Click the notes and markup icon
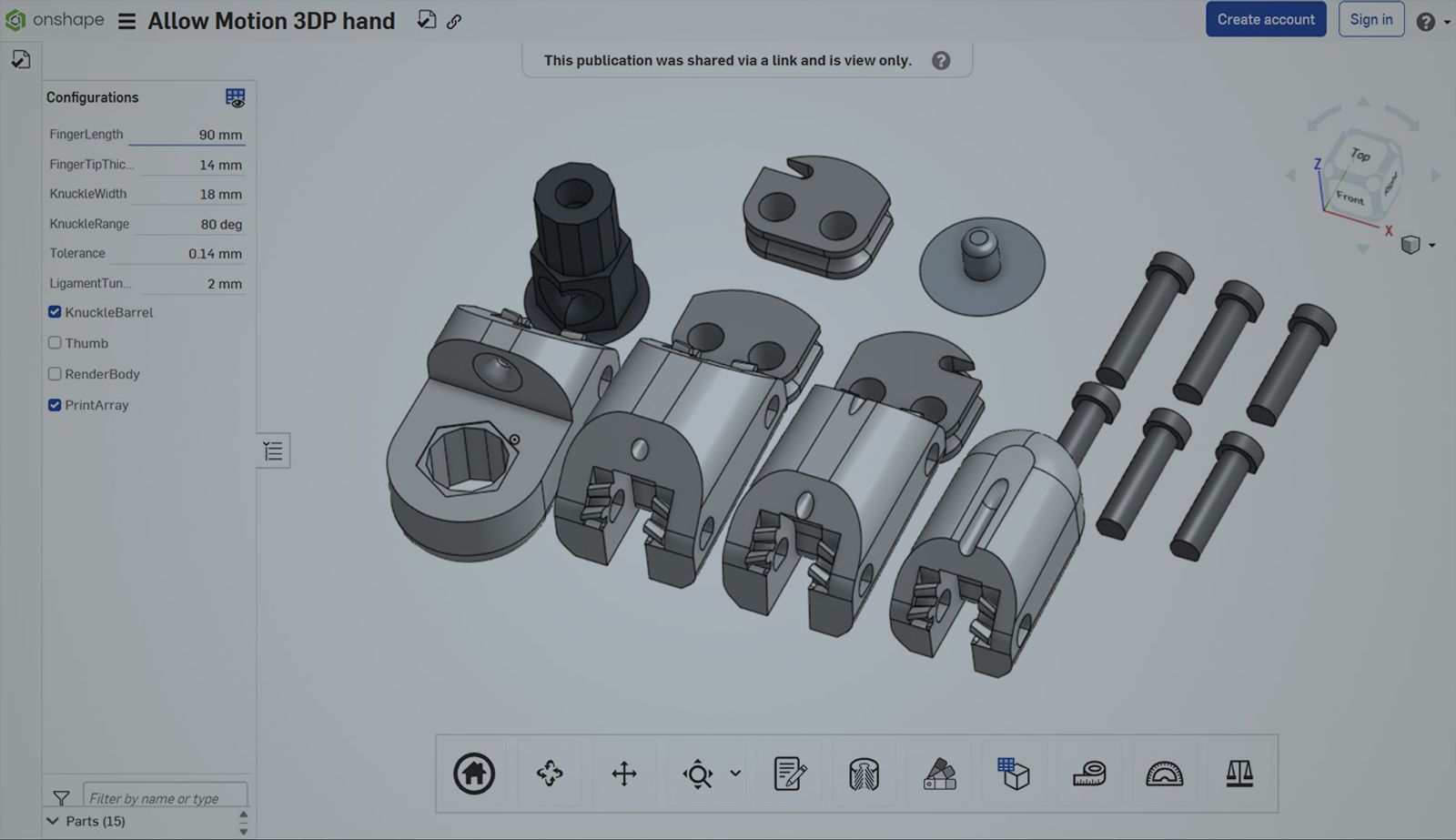 [x=790, y=774]
